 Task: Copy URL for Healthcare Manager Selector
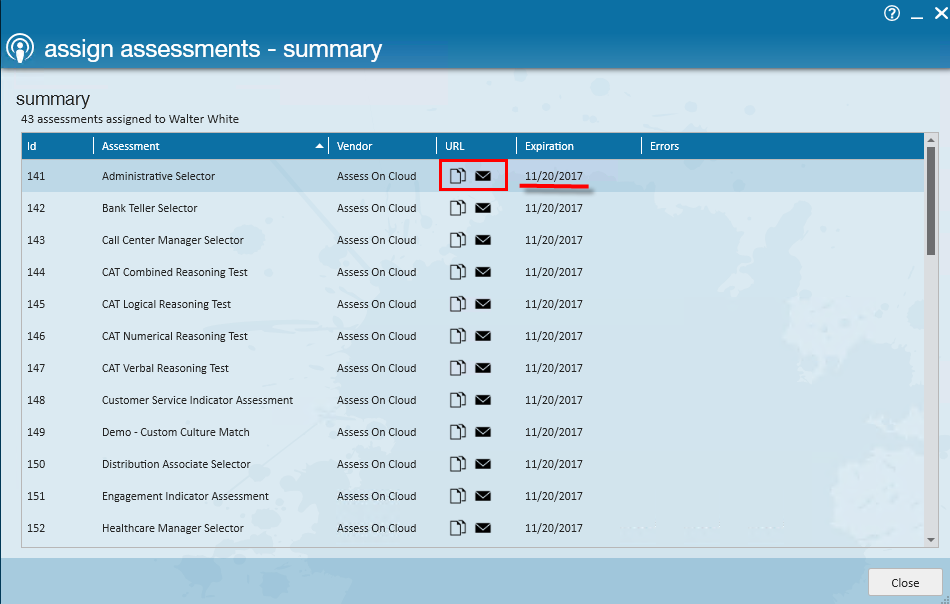pyautogui.click(x=457, y=528)
